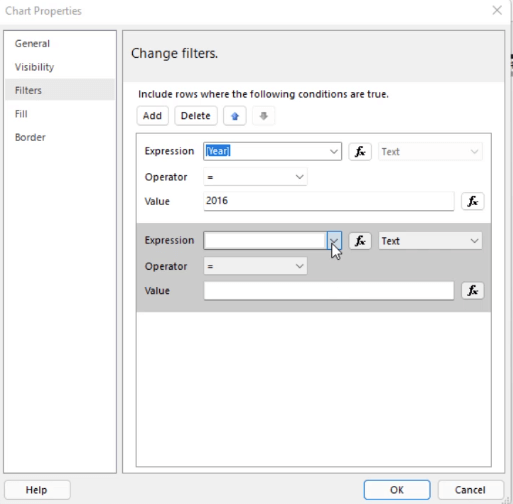Open fx editor for second filter expression
The height and width of the screenshot is (504, 513).
point(360,241)
